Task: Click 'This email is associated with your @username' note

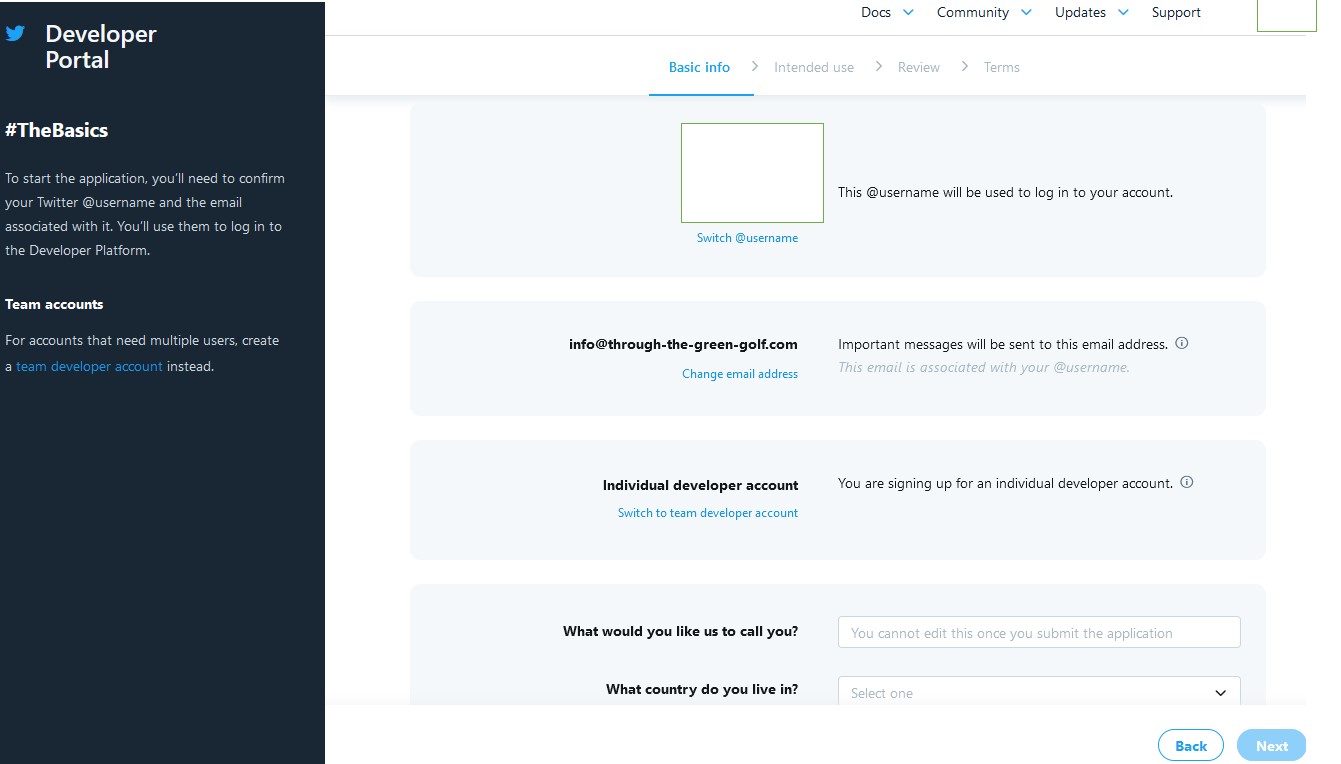Action: point(984,367)
